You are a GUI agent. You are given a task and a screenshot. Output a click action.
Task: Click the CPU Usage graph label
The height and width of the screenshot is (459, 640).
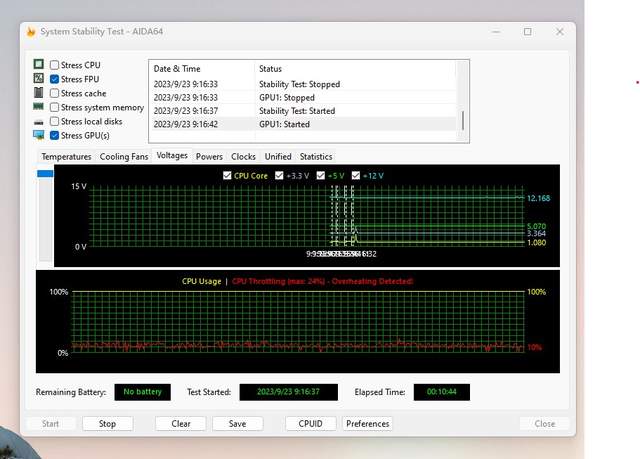[202, 282]
